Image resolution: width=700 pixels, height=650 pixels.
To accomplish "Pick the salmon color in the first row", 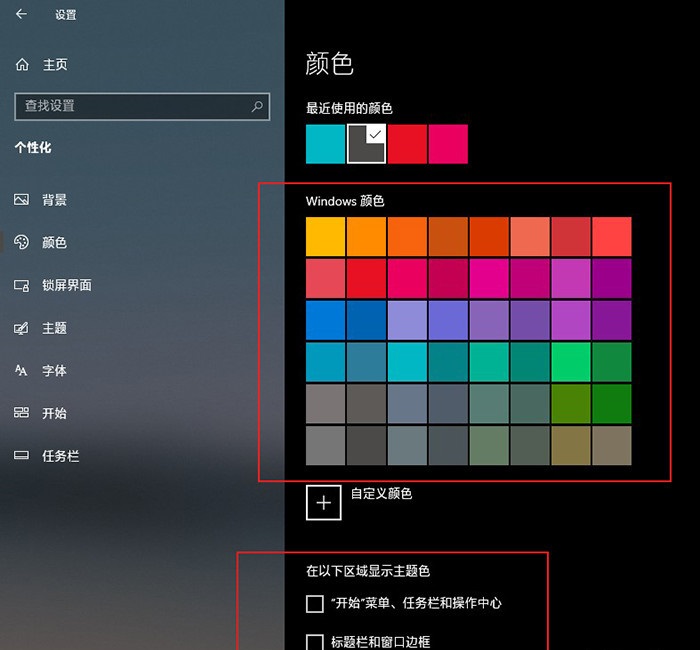I will click(x=530, y=237).
